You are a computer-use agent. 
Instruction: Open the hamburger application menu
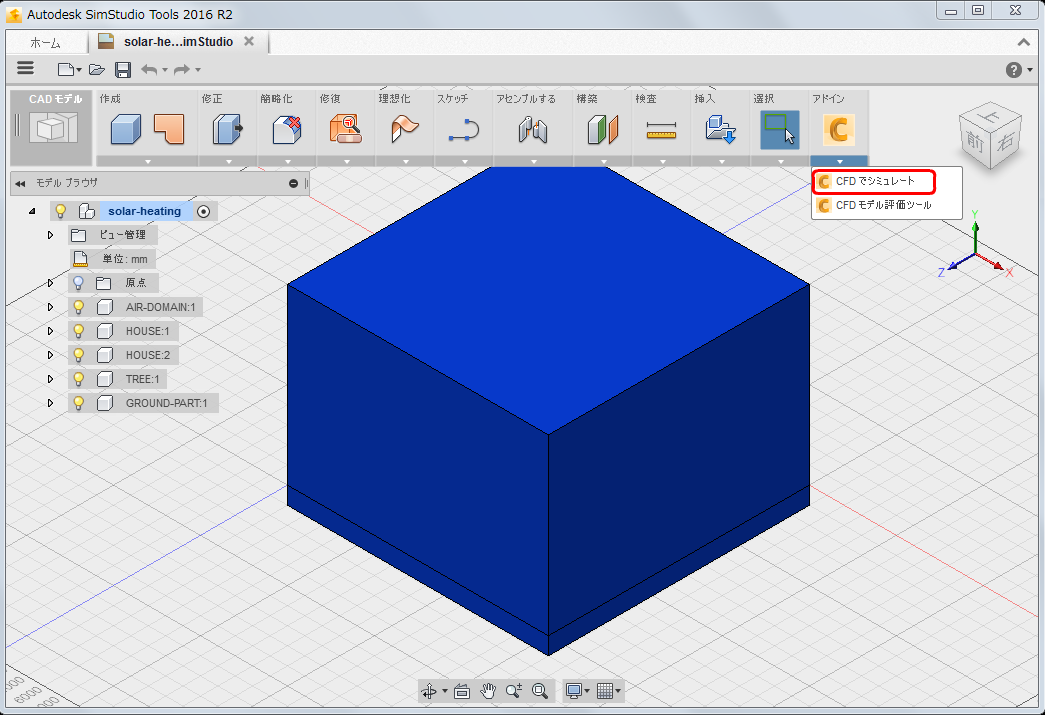[25, 68]
